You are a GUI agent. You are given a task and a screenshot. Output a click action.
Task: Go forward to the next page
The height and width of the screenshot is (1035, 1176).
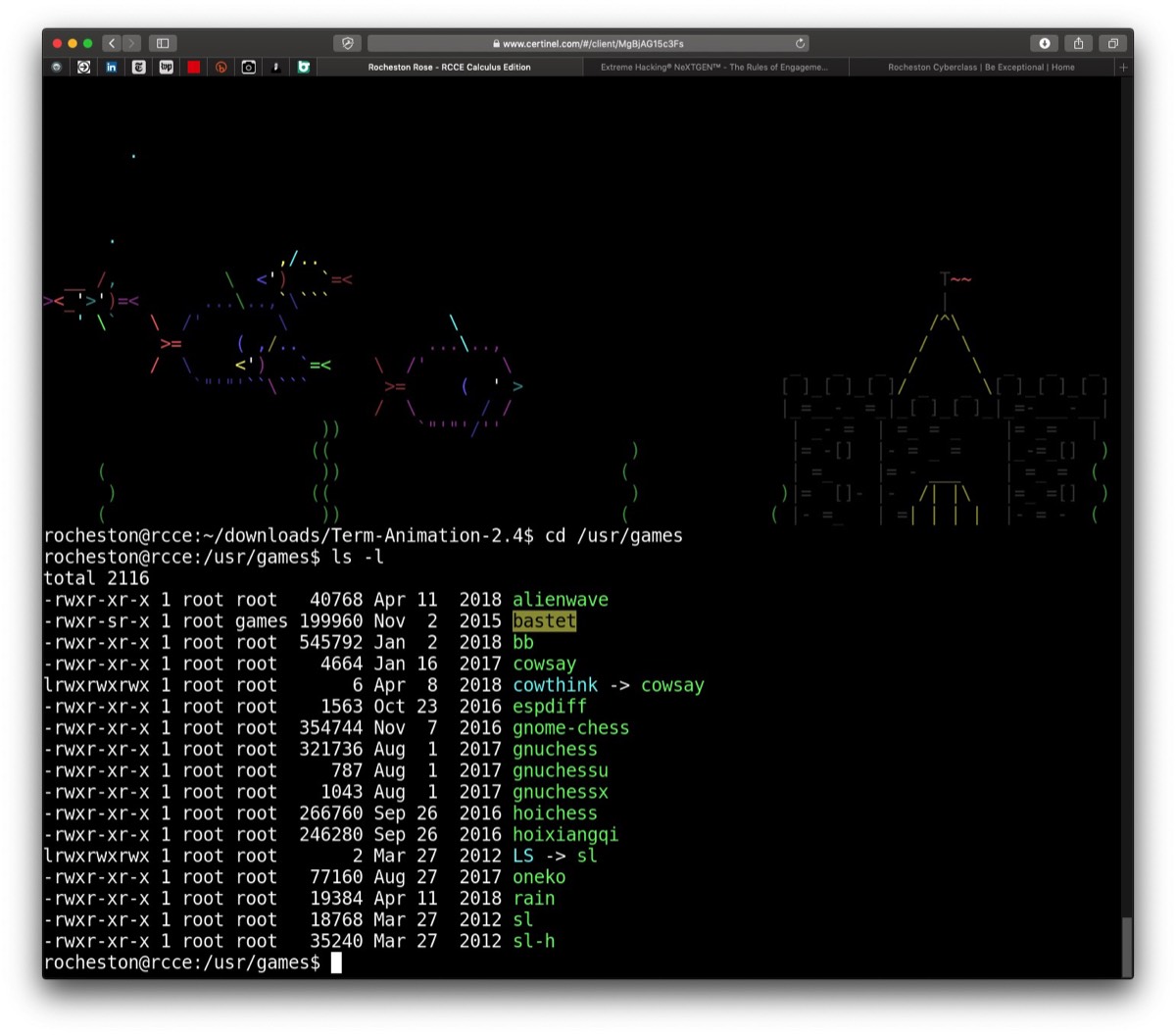[131, 43]
